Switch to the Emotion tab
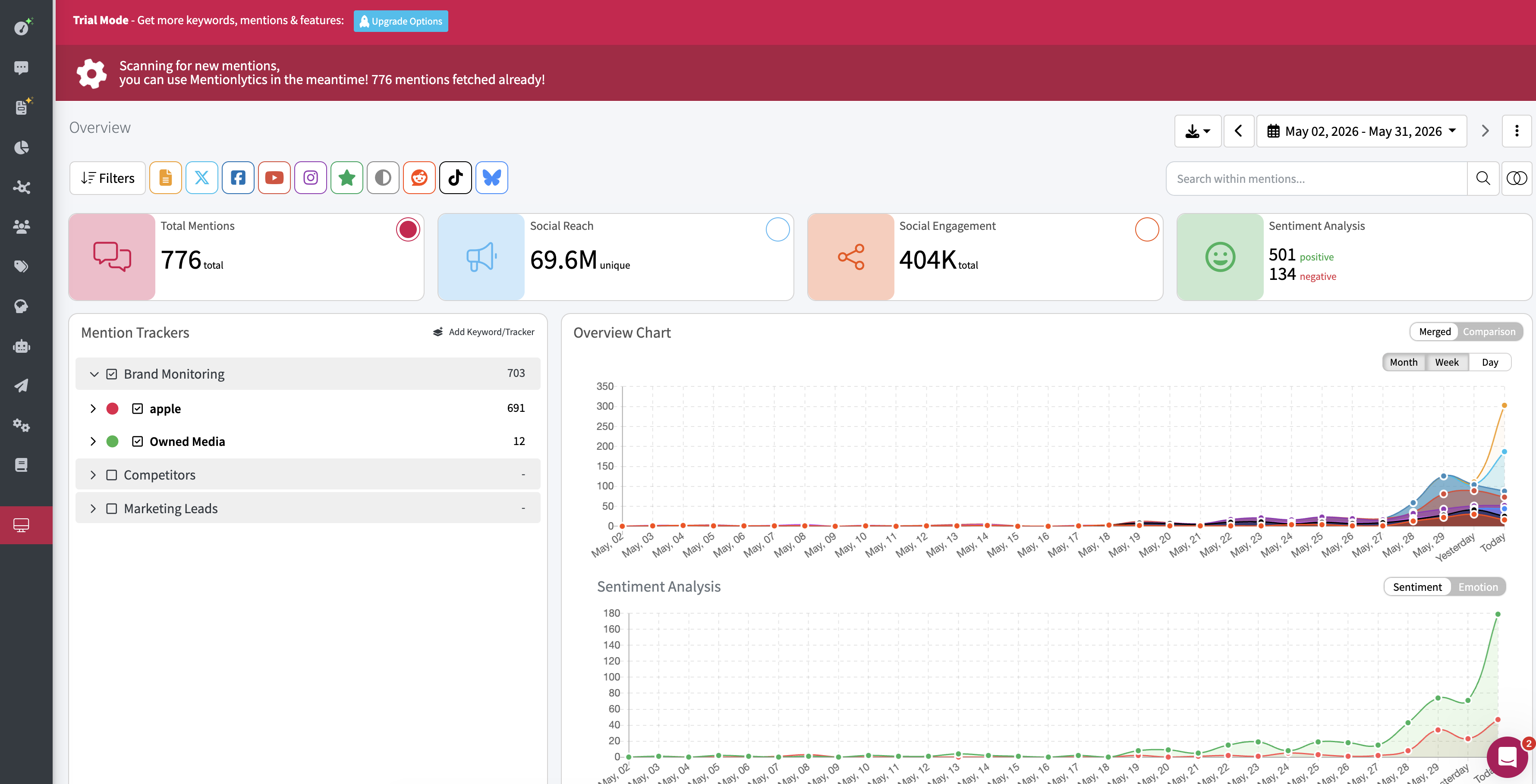Image resolution: width=1536 pixels, height=784 pixels. pyautogui.click(x=1478, y=586)
